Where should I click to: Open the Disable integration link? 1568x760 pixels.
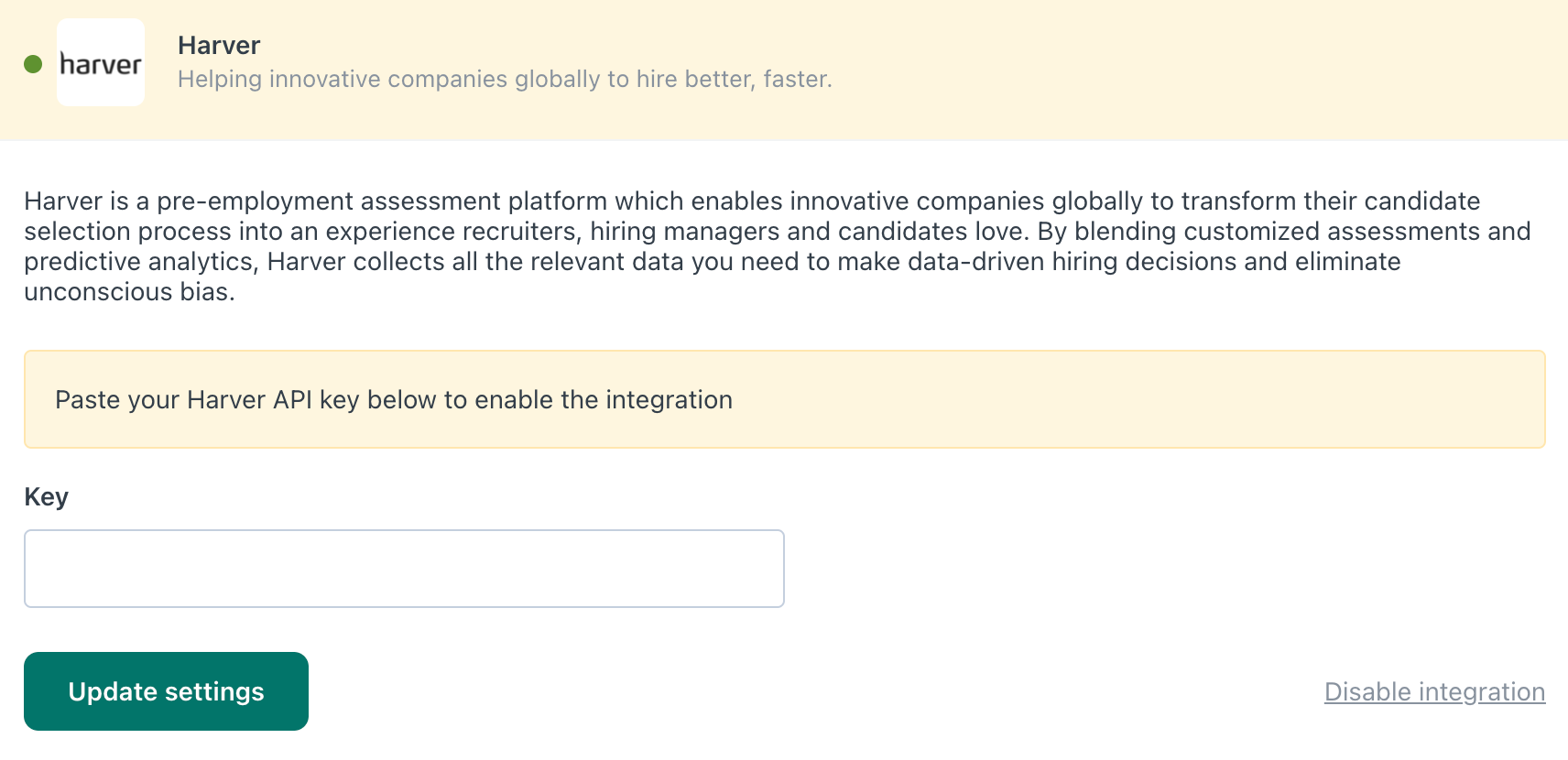(x=1434, y=691)
